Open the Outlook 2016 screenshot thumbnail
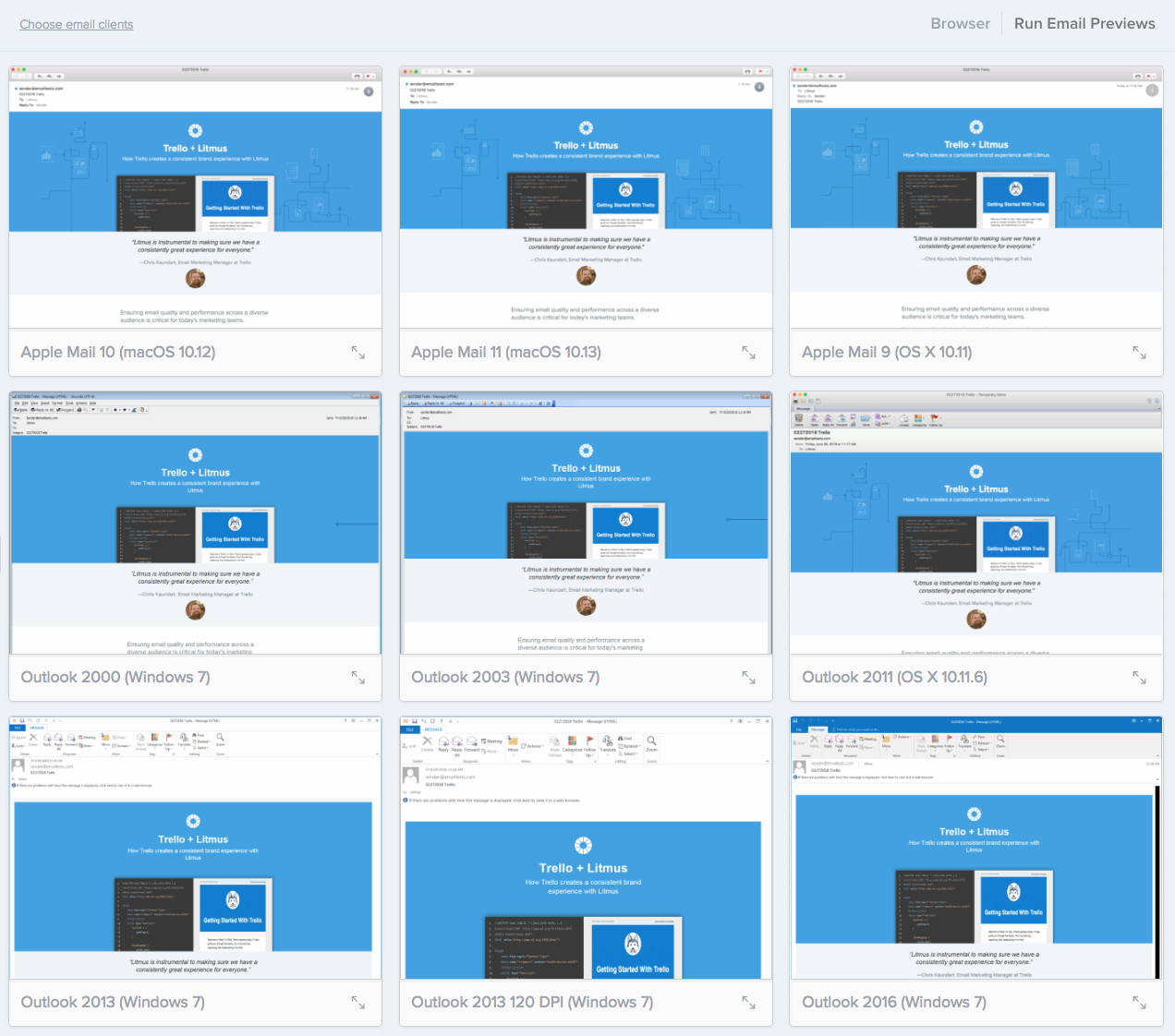 976,848
